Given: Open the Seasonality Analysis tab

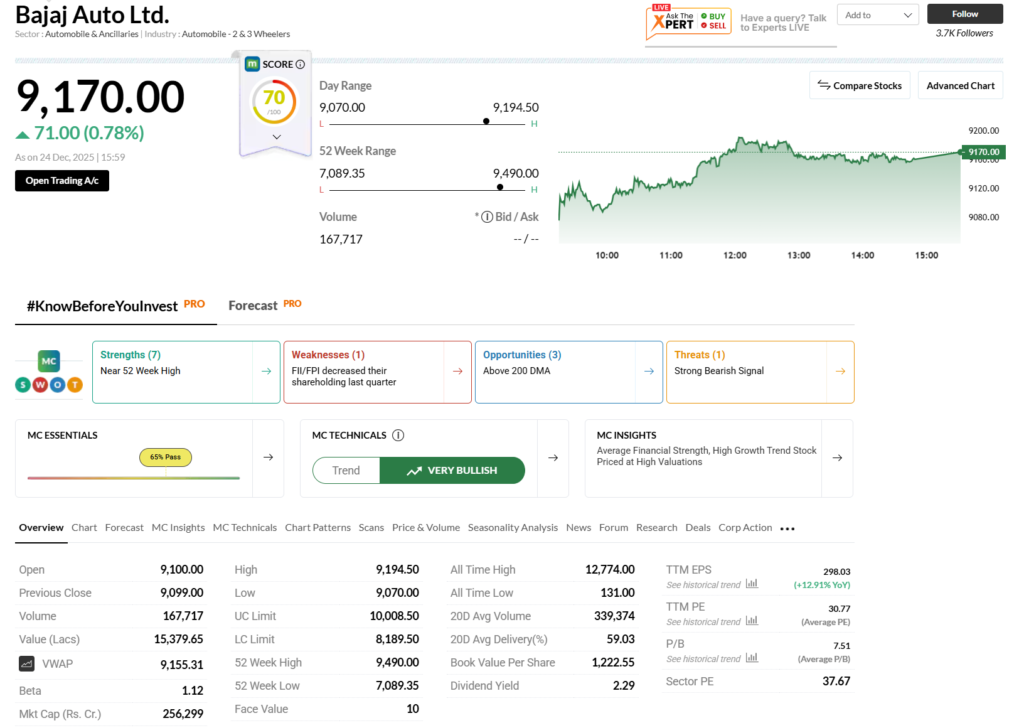Looking at the screenshot, I should tap(512, 527).
